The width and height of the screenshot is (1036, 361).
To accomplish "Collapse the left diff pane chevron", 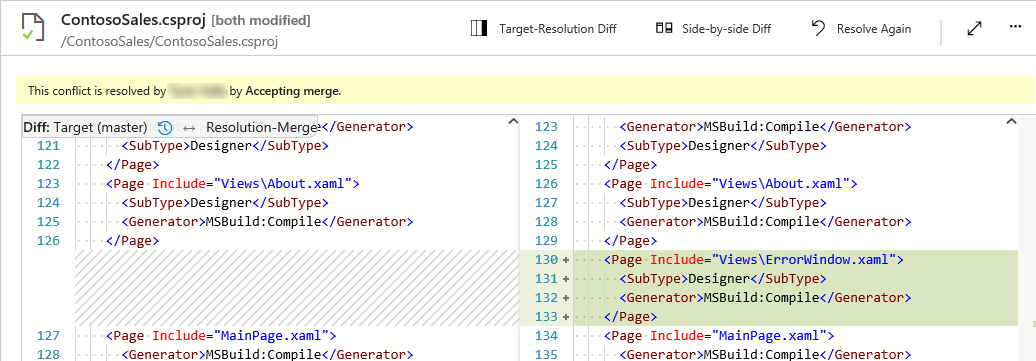I will point(513,122).
